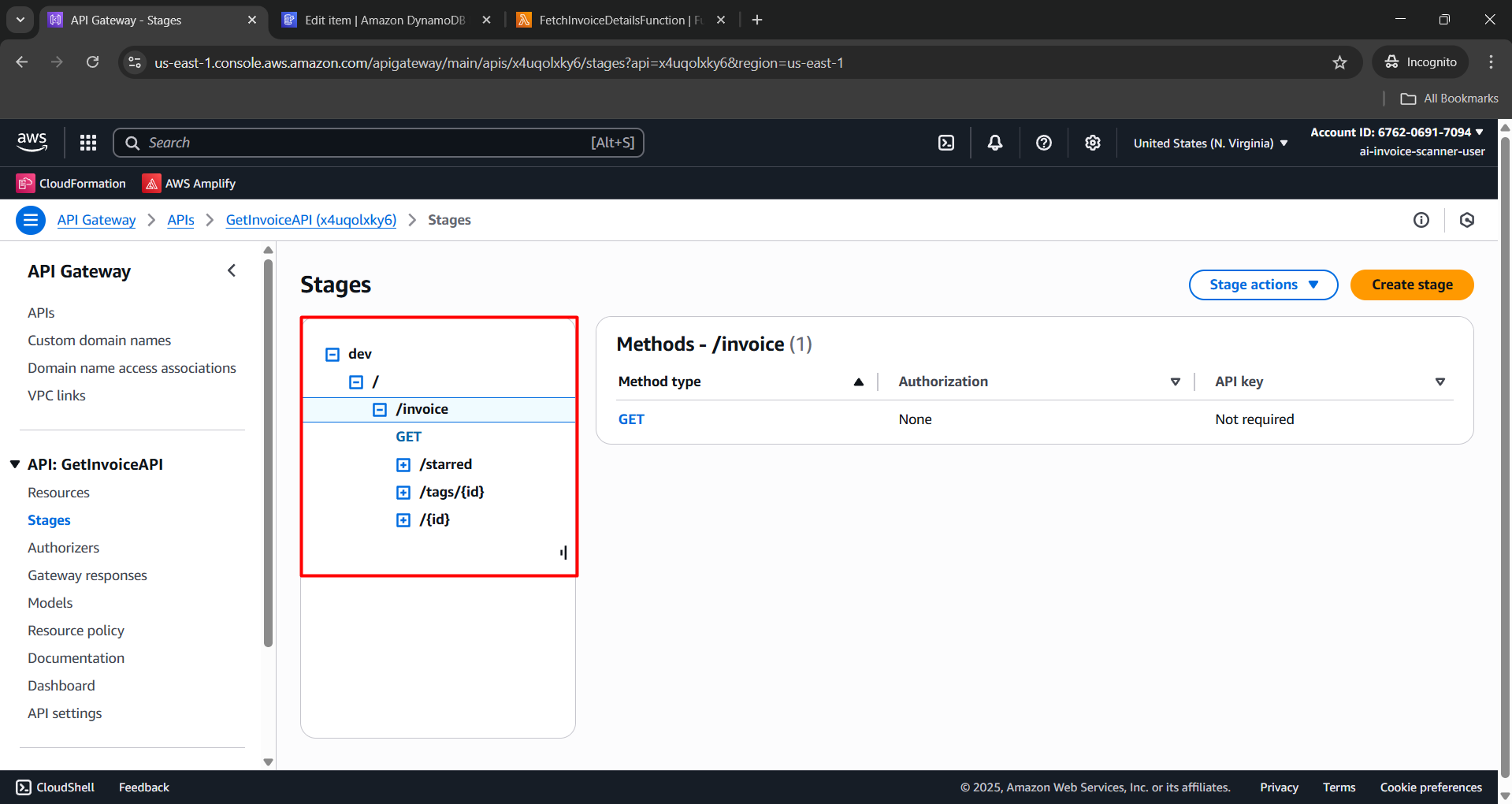The height and width of the screenshot is (804, 1512).
Task: Open the region selector dropdown
Action: point(1209,143)
